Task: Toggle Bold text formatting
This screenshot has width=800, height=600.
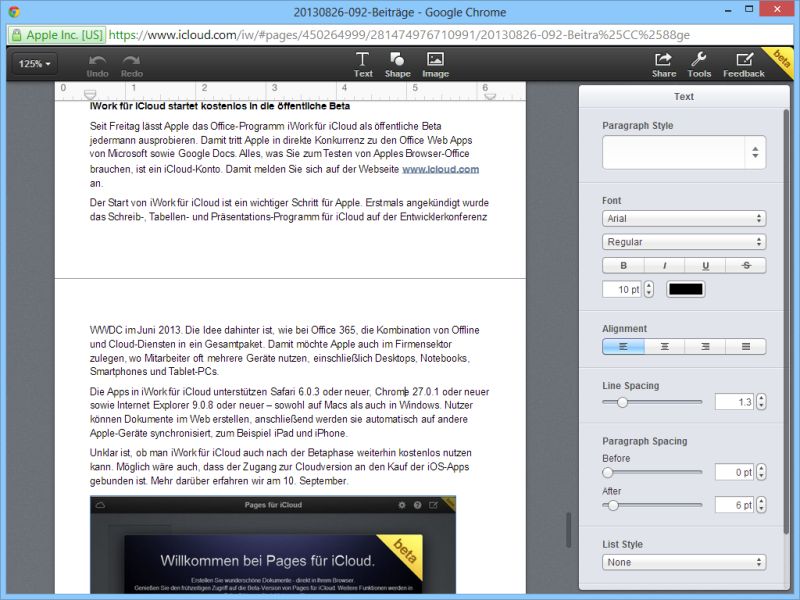Action: click(x=623, y=266)
